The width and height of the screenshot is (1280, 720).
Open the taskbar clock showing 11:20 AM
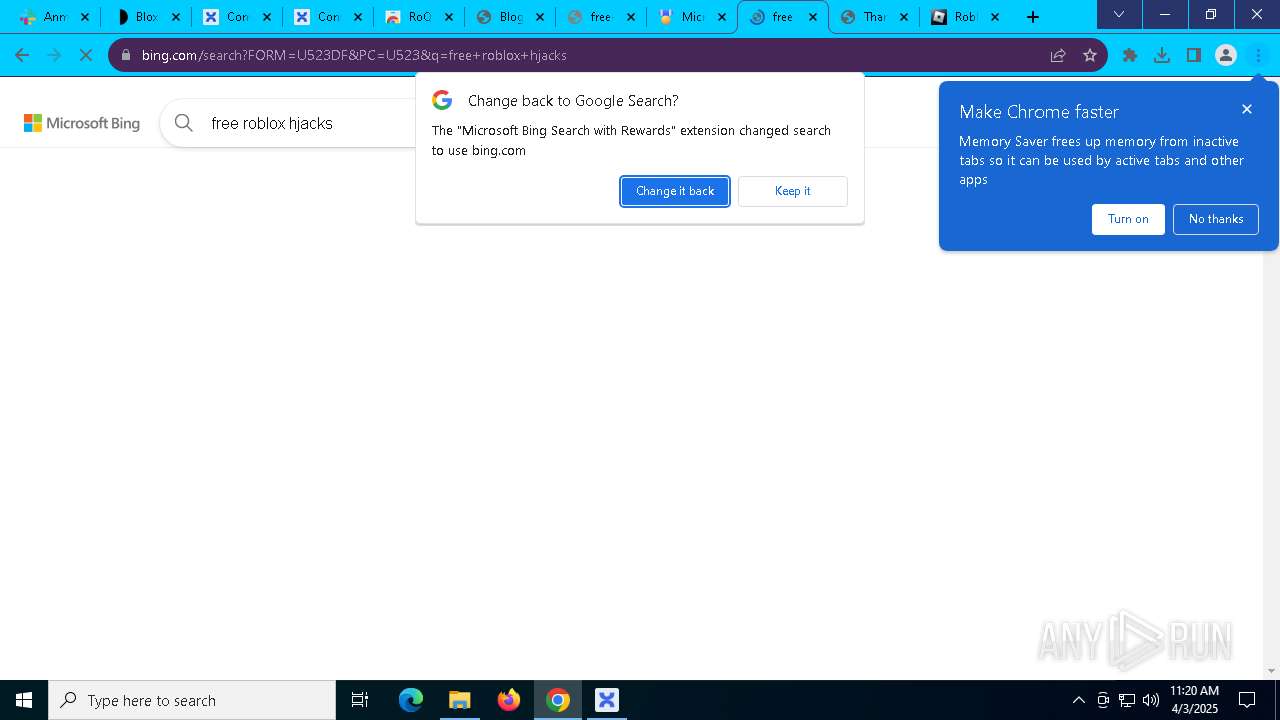click(x=1194, y=700)
